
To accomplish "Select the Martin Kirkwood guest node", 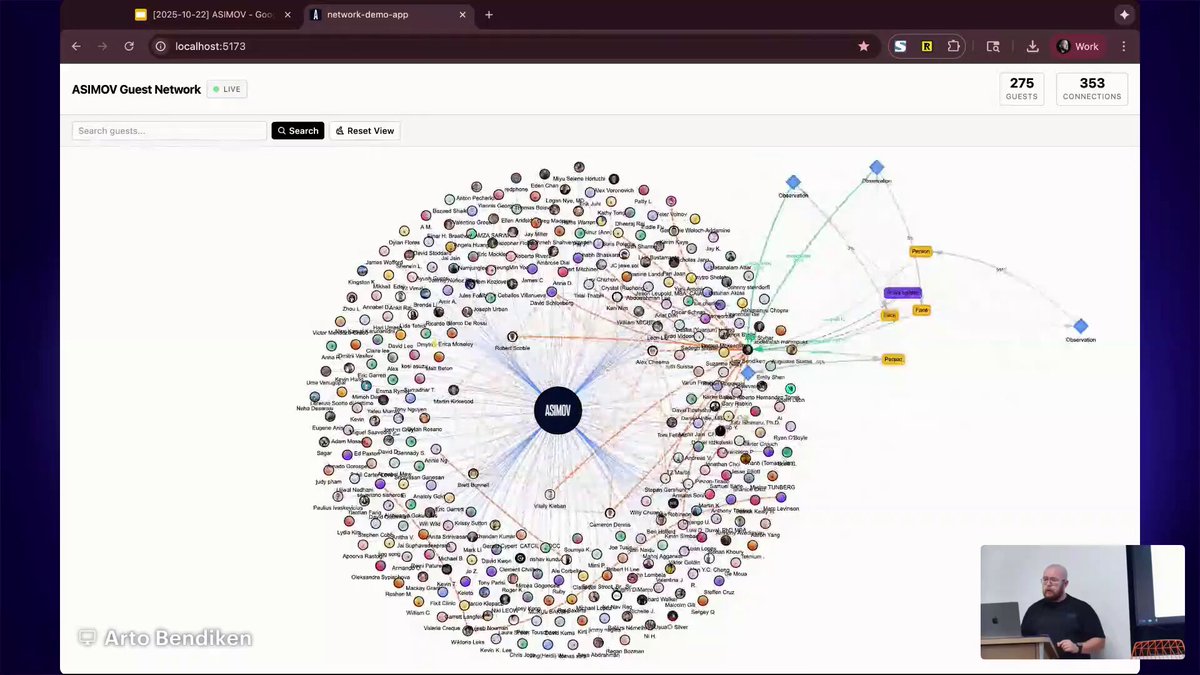I will pos(453,390).
